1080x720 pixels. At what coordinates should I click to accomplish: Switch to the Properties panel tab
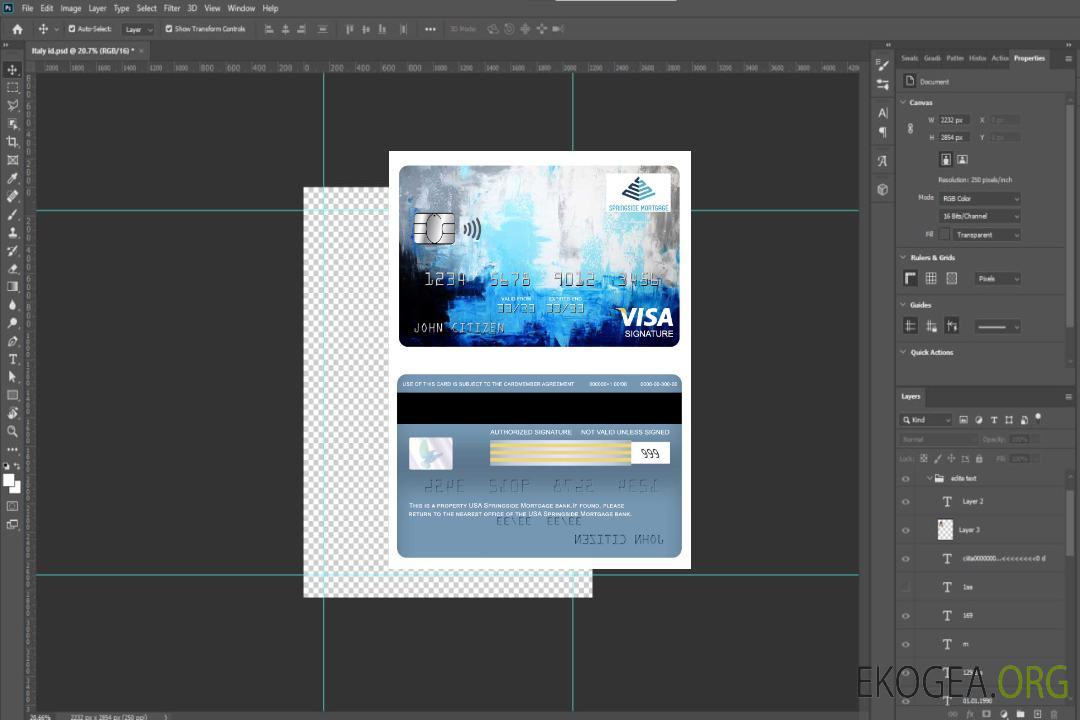point(1029,58)
